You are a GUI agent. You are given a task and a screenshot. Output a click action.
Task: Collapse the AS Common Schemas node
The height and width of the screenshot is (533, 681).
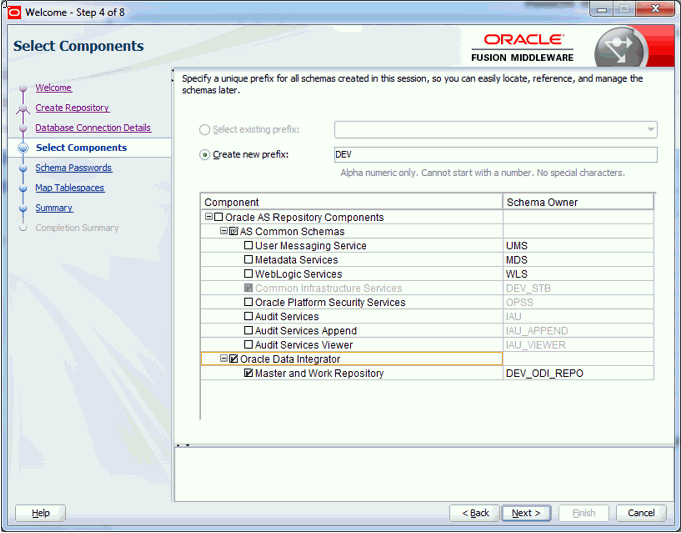click(x=224, y=231)
